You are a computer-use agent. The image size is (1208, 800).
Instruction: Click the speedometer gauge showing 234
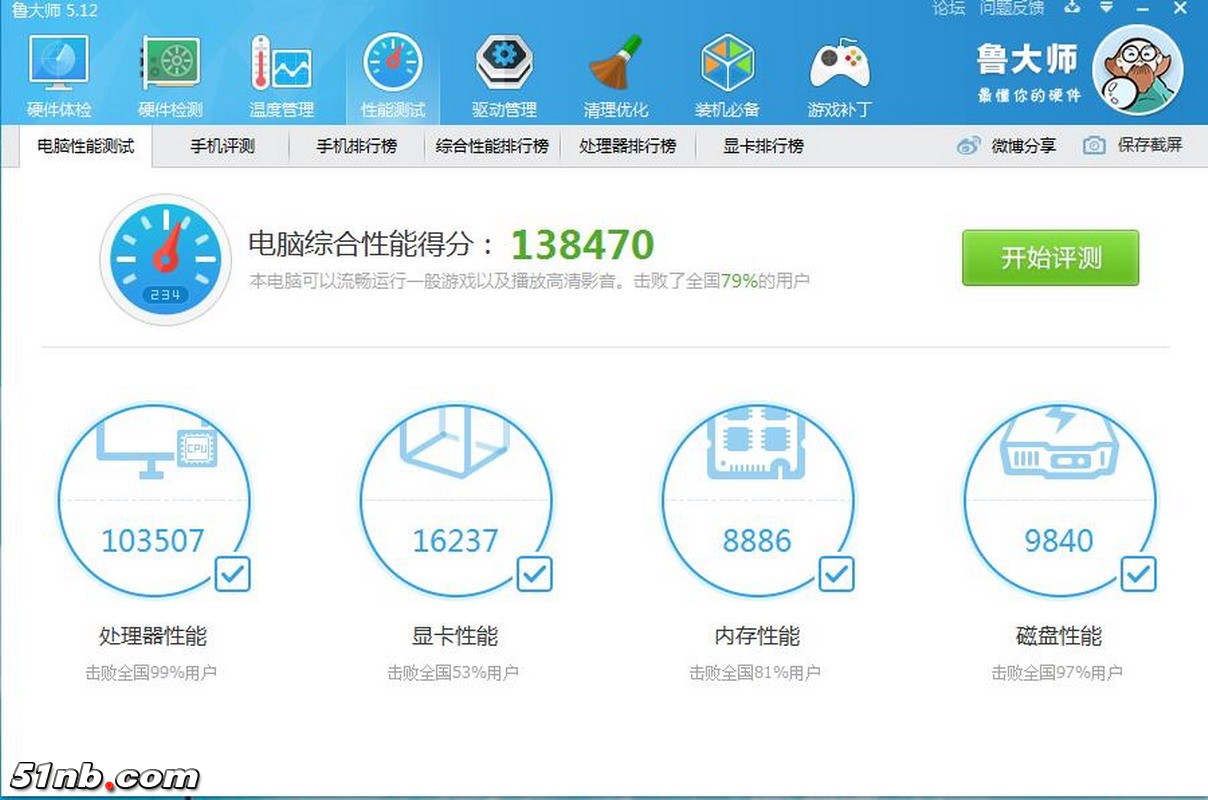164,258
